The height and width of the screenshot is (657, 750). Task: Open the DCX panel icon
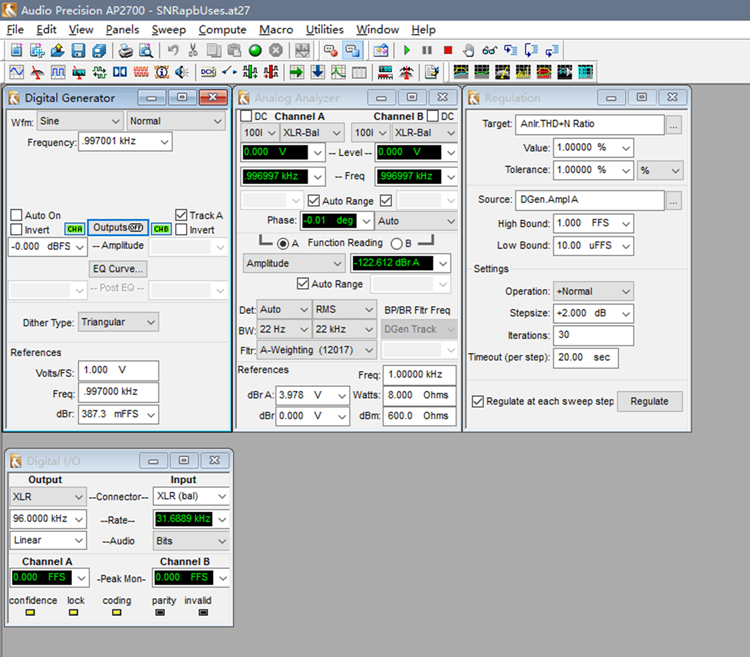208,72
